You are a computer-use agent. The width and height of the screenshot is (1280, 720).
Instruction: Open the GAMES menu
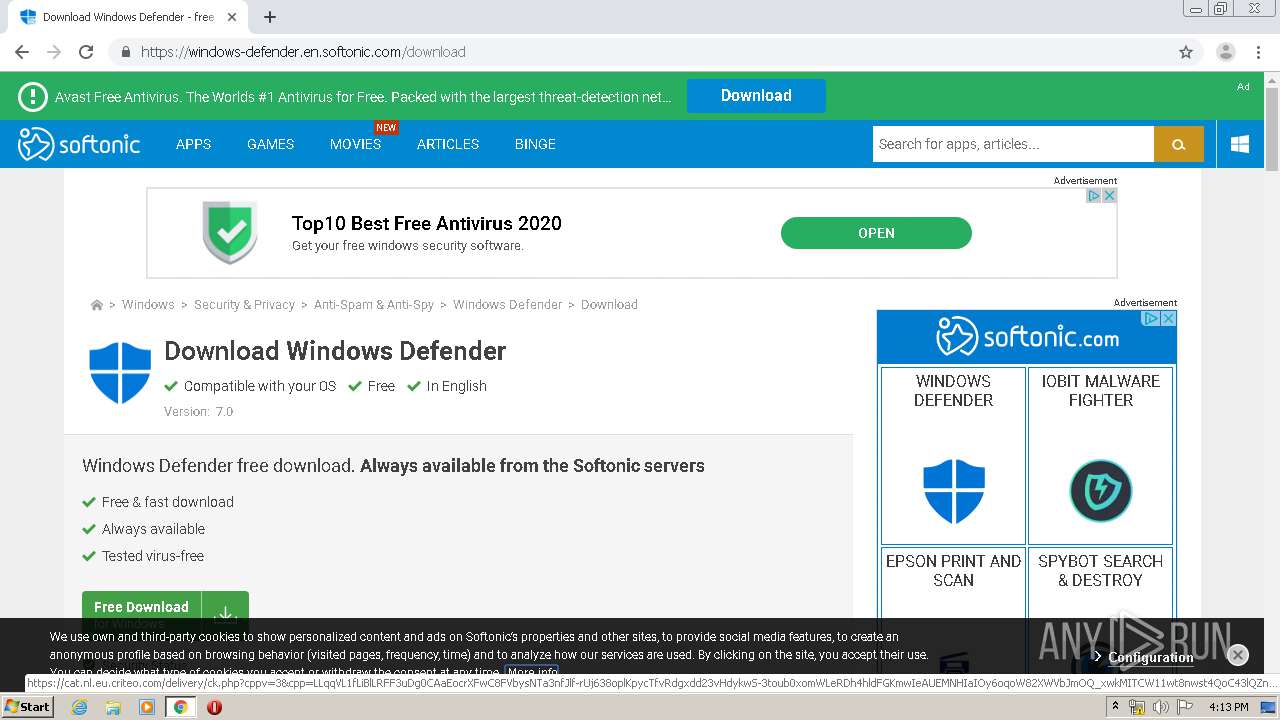pyautogui.click(x=270, y=144)
